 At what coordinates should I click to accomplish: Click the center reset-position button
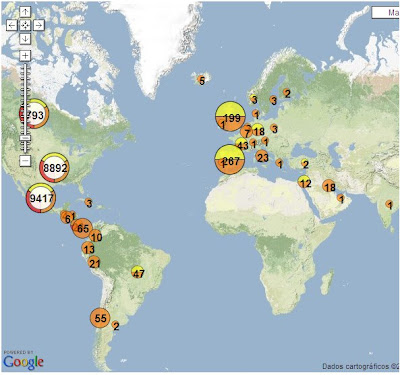25,25
